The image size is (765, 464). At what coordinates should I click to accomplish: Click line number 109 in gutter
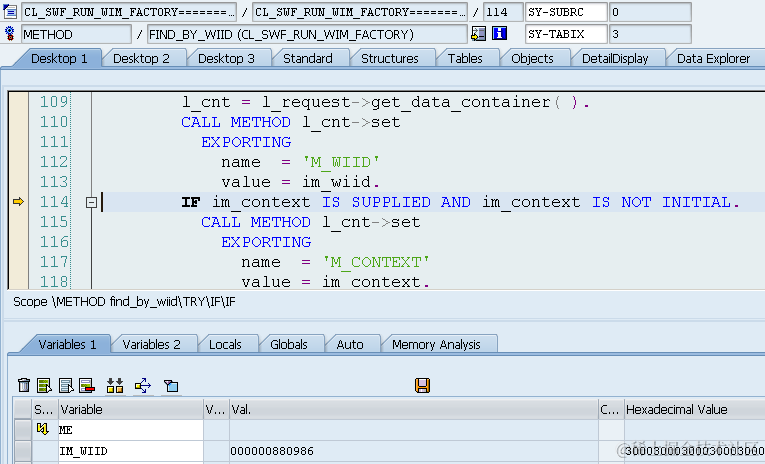[x=54, y=101]
